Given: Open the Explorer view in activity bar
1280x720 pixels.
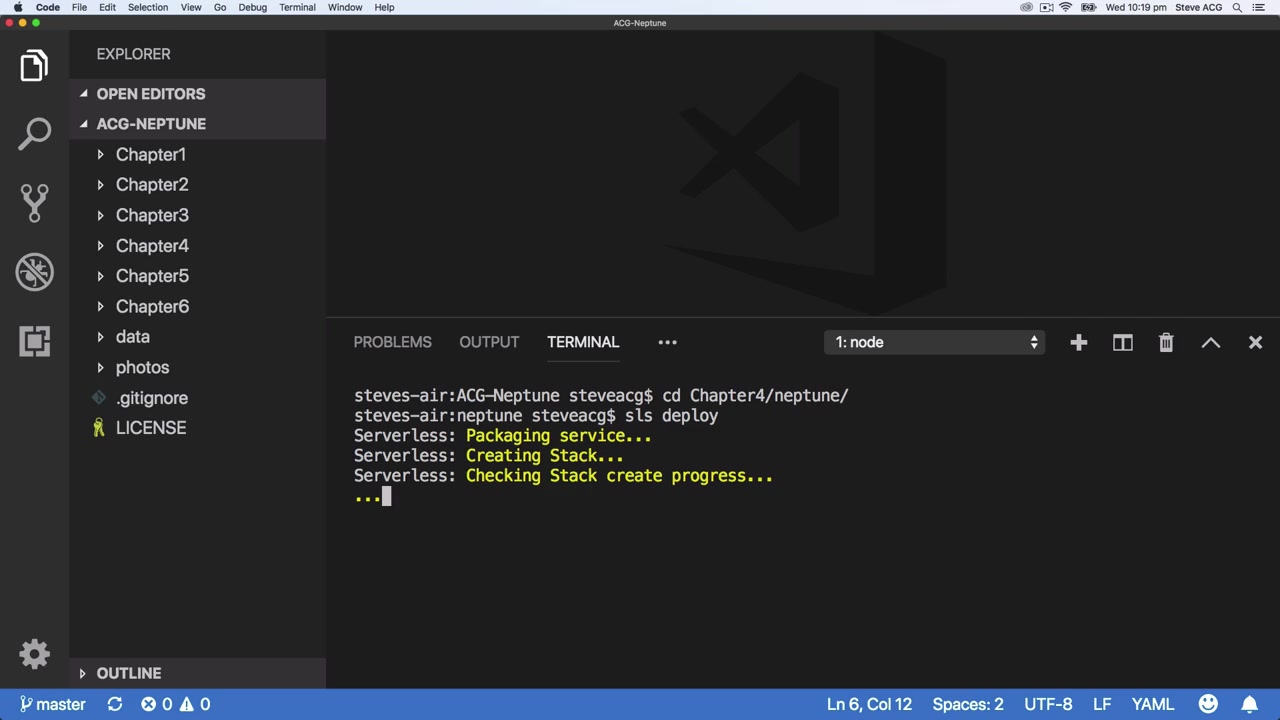Looking at the screenshot, I should click(x=34, y=66).
